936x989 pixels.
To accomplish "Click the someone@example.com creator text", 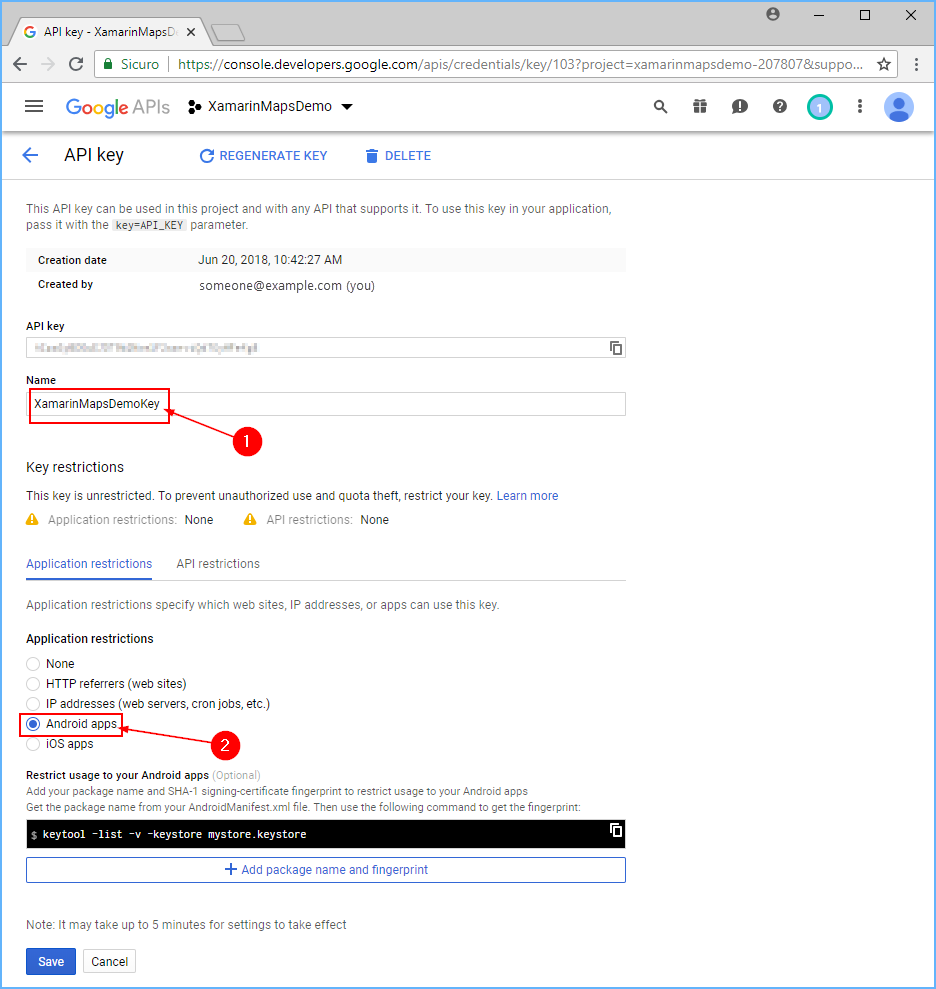I will click(x=287, y=286).
